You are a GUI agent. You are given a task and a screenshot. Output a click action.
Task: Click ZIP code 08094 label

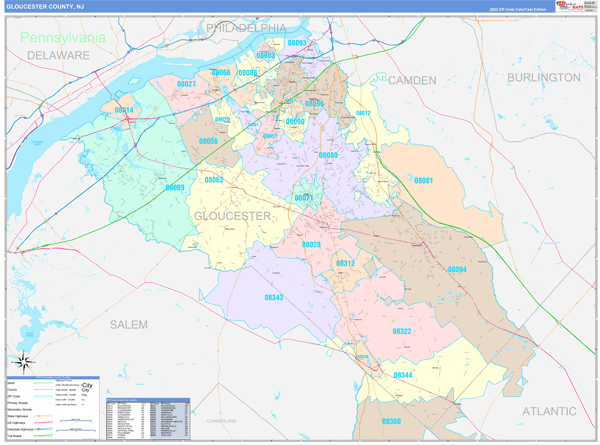[x=457, y=270]
